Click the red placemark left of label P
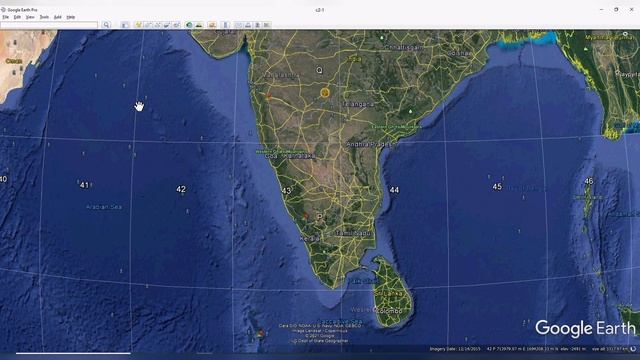Viewport: 640px width, 360px height. 307,216
